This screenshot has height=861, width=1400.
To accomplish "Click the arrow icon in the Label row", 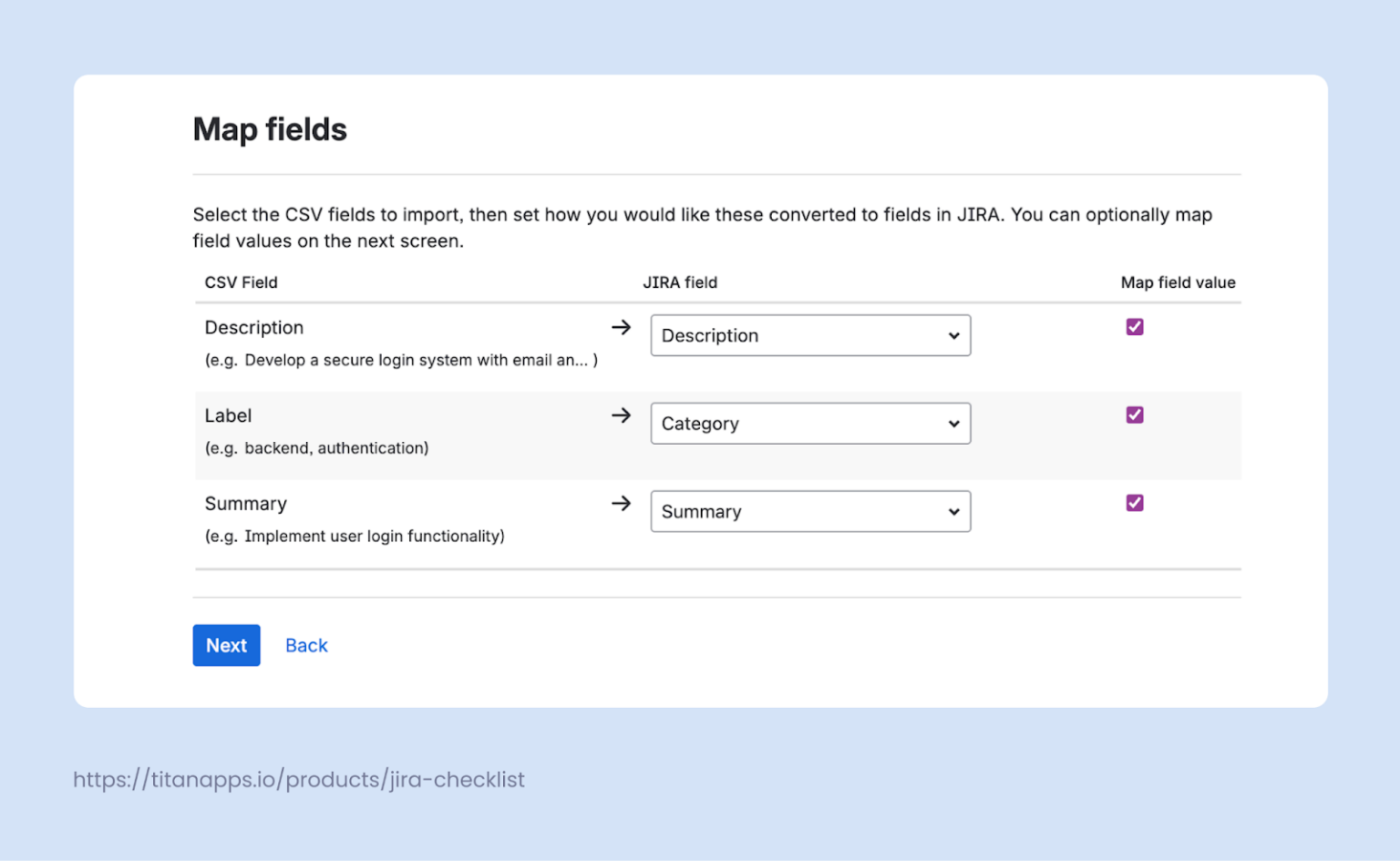I will (621, 415).
